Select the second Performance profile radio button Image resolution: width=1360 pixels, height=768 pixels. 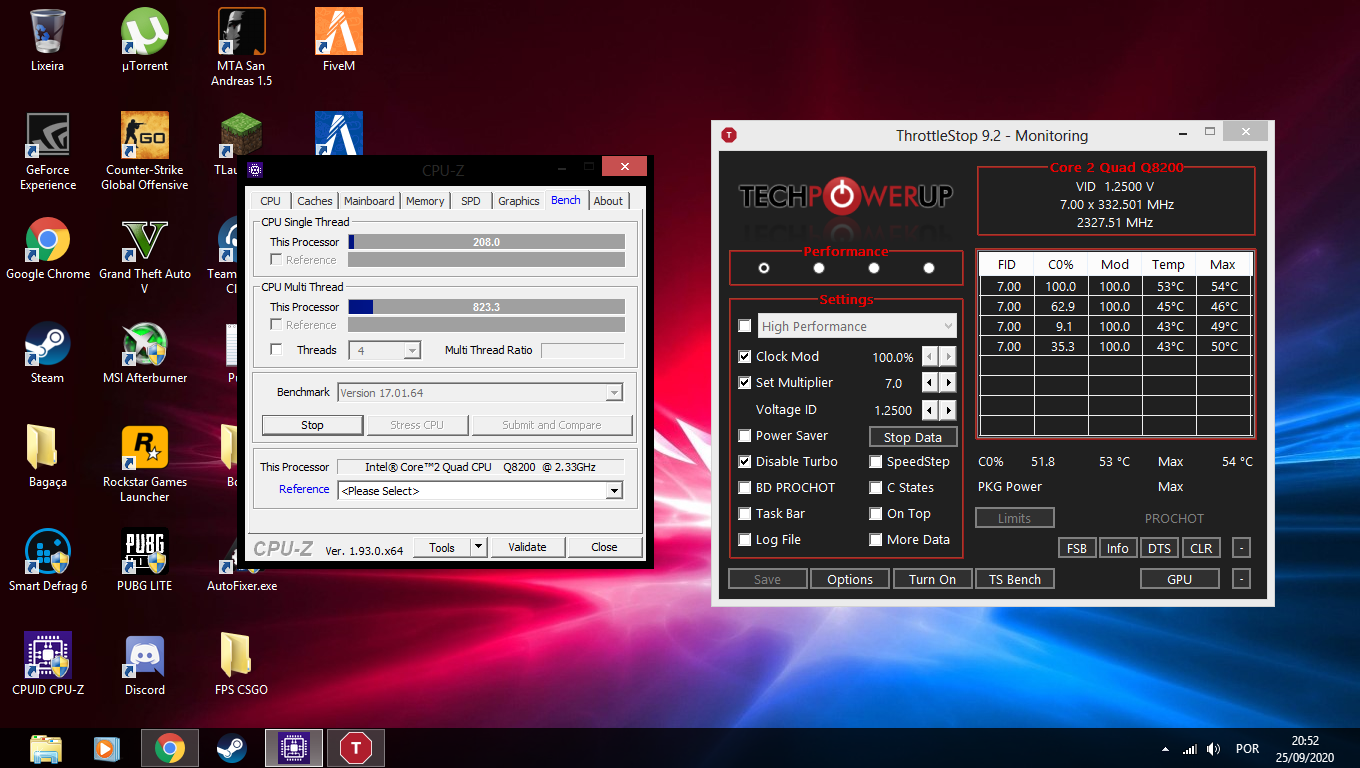click(x=819, y=268)
